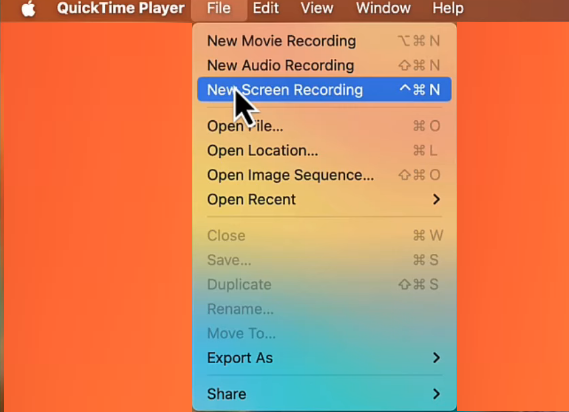This screenshot has height=412, width=569.
Task: Open the Window menu
Action: [x=383, y=8]
